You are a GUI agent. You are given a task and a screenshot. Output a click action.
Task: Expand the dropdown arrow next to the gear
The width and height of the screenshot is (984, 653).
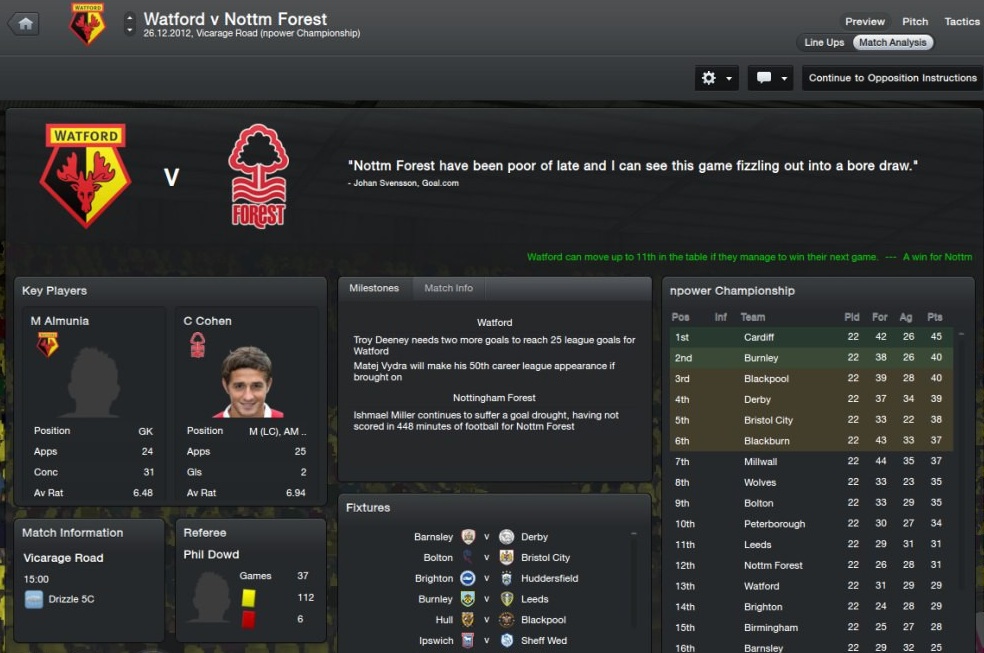[729, 79]
